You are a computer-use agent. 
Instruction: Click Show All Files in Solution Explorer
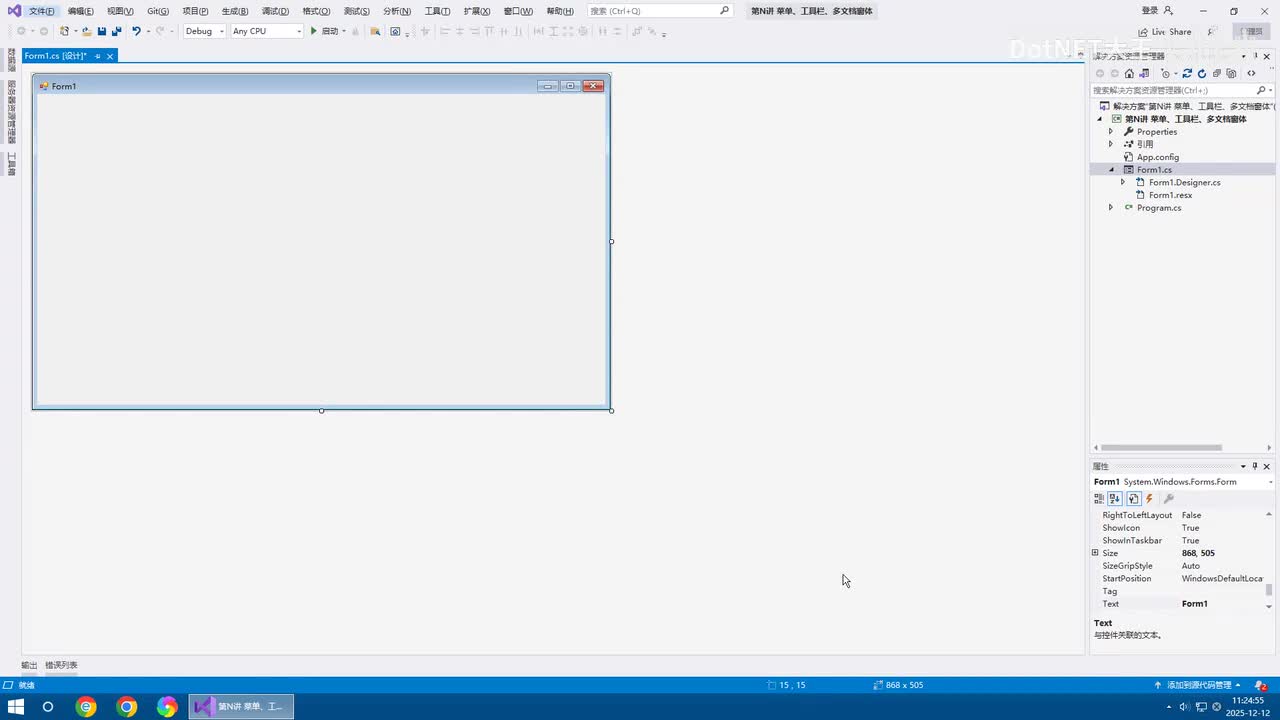1231,73
